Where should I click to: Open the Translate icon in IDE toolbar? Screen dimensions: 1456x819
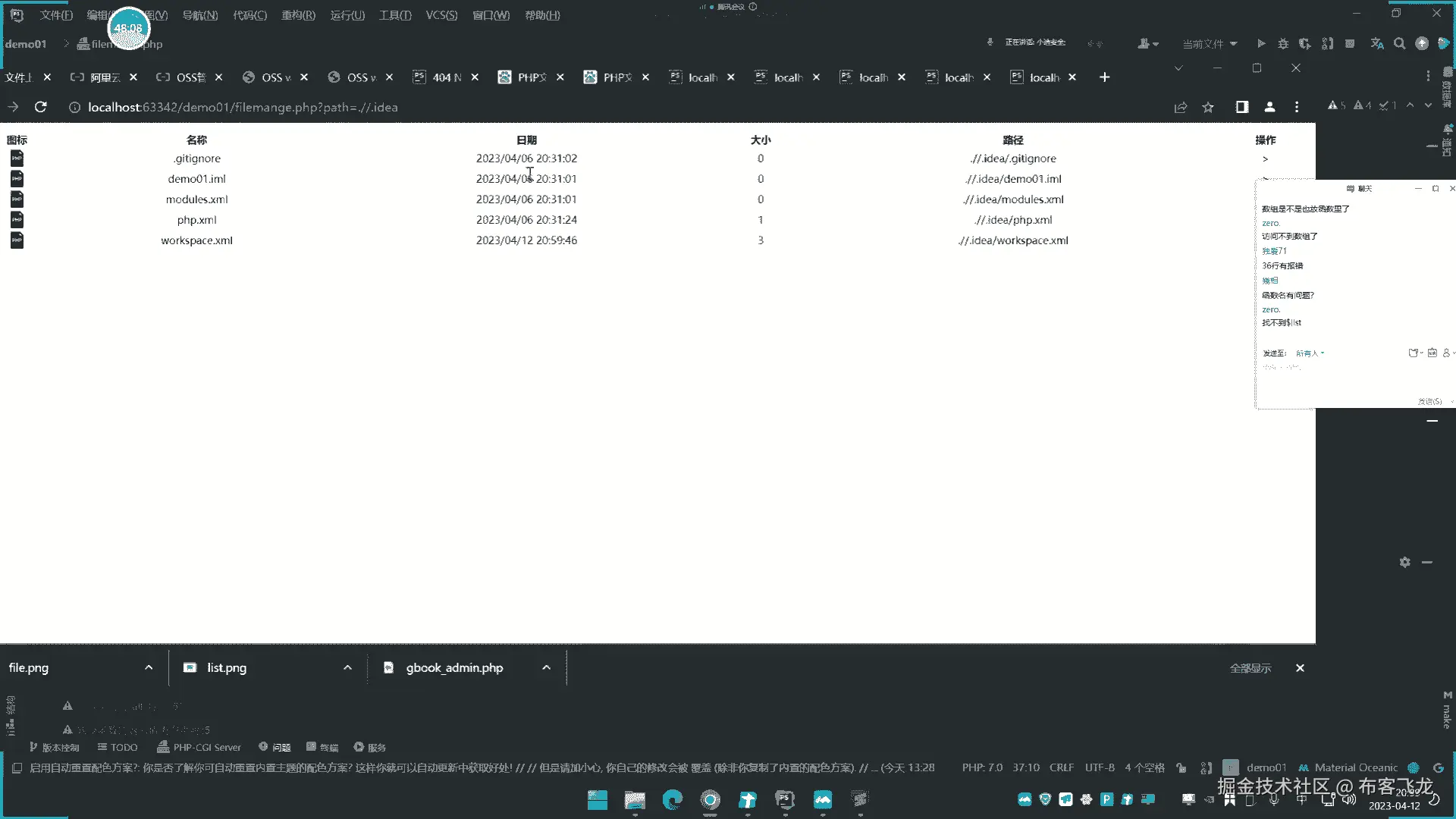point(1377,44)
